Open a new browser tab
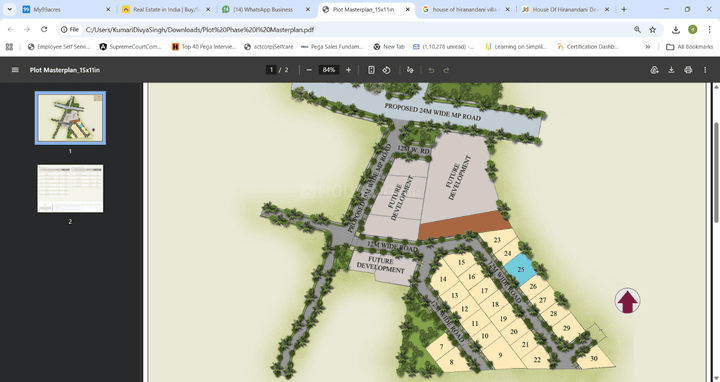 click(x=624, y=9)
